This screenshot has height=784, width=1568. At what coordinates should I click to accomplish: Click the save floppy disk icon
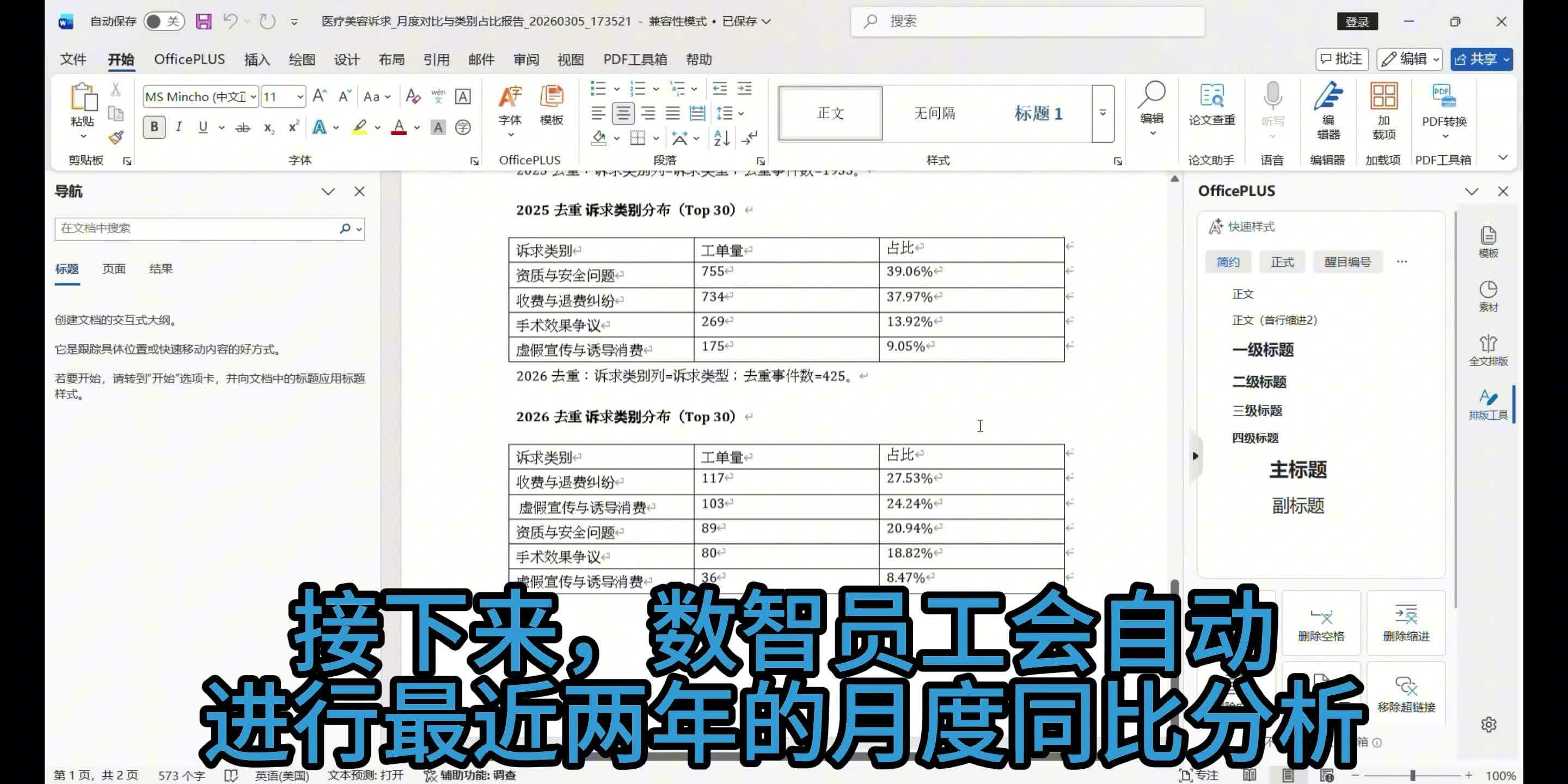[x=203, y=21]
